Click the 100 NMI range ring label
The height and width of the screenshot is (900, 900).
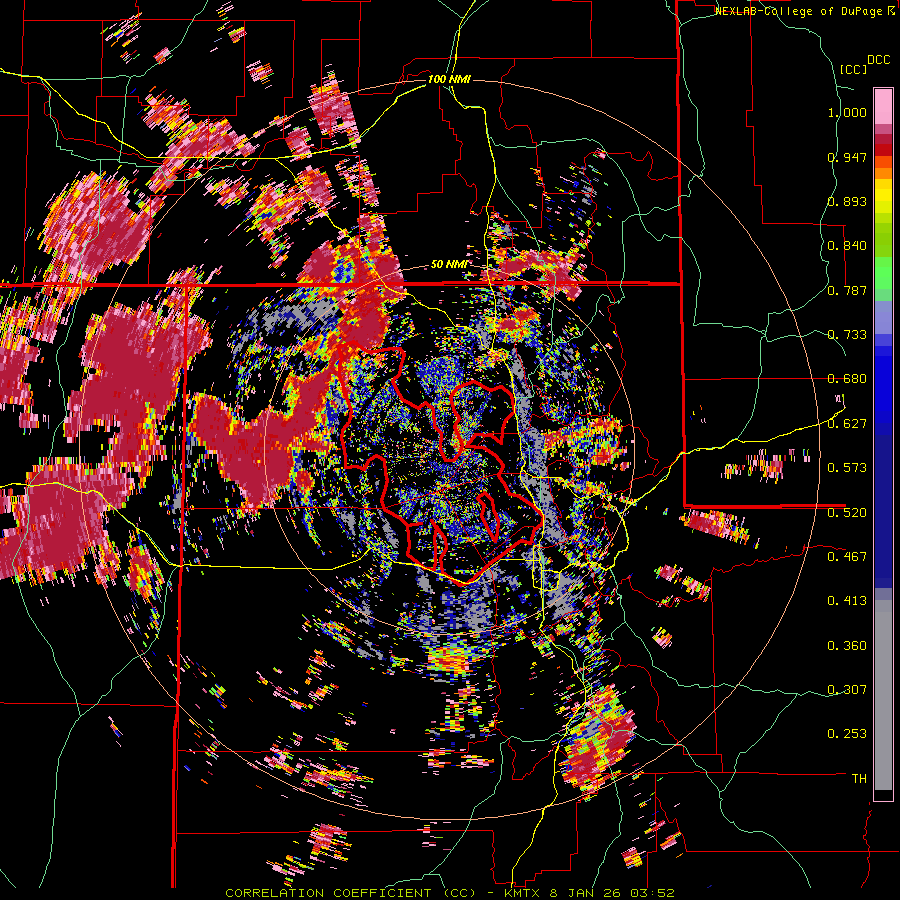point(449,79)
